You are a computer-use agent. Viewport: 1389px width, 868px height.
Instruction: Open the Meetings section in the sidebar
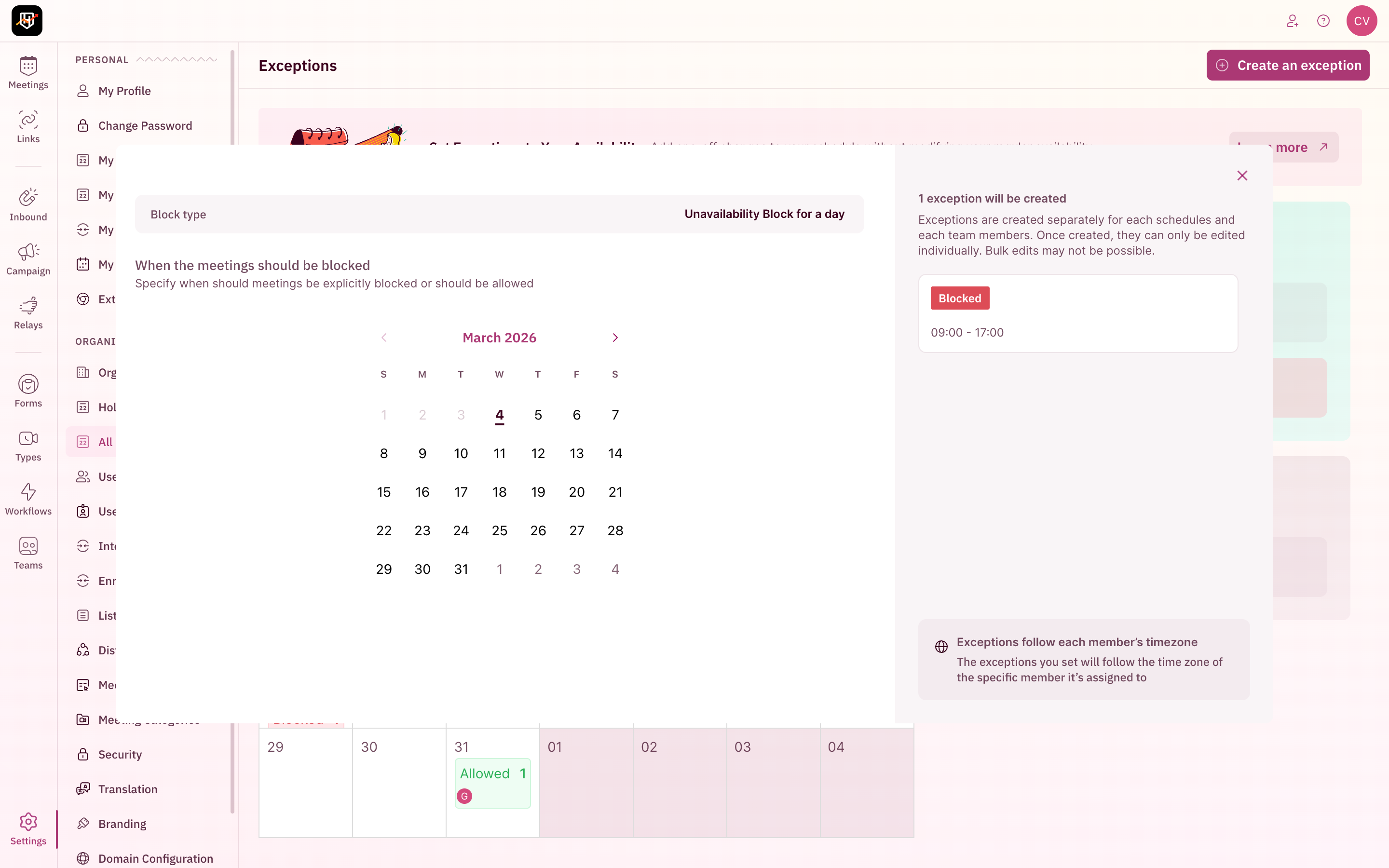tap(28, 72)
